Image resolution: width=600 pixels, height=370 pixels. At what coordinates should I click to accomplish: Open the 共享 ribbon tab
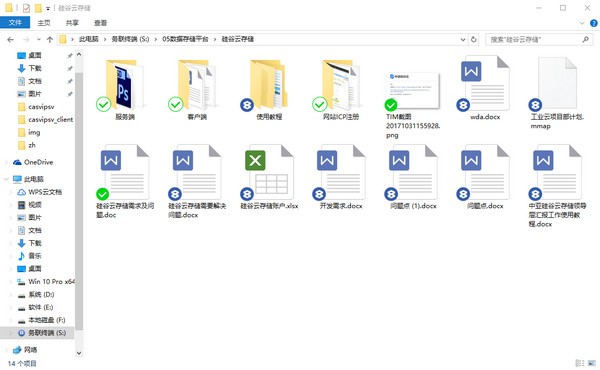72,23
